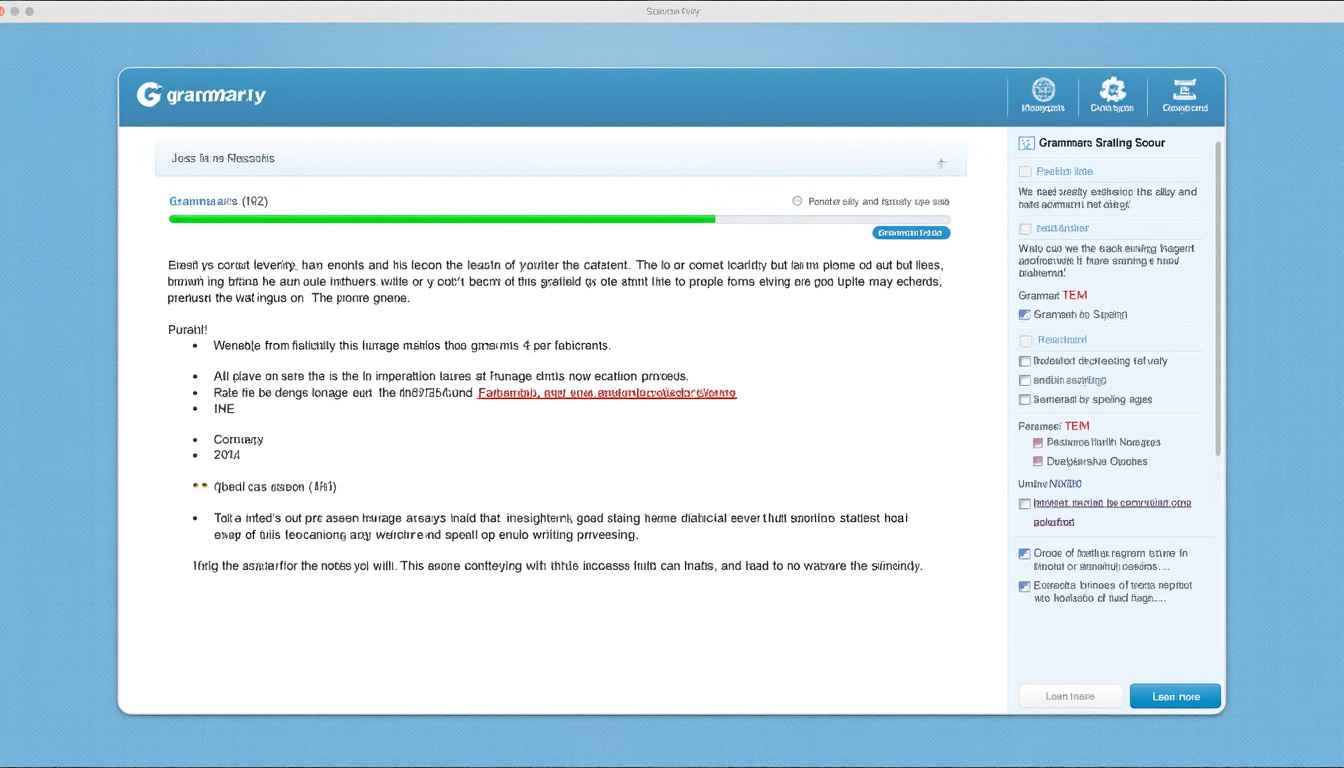Viewport: 1344px width, 768px height.
Task: Click the blue "Grammaalts (192)" heading link
Action: [218, 201]
